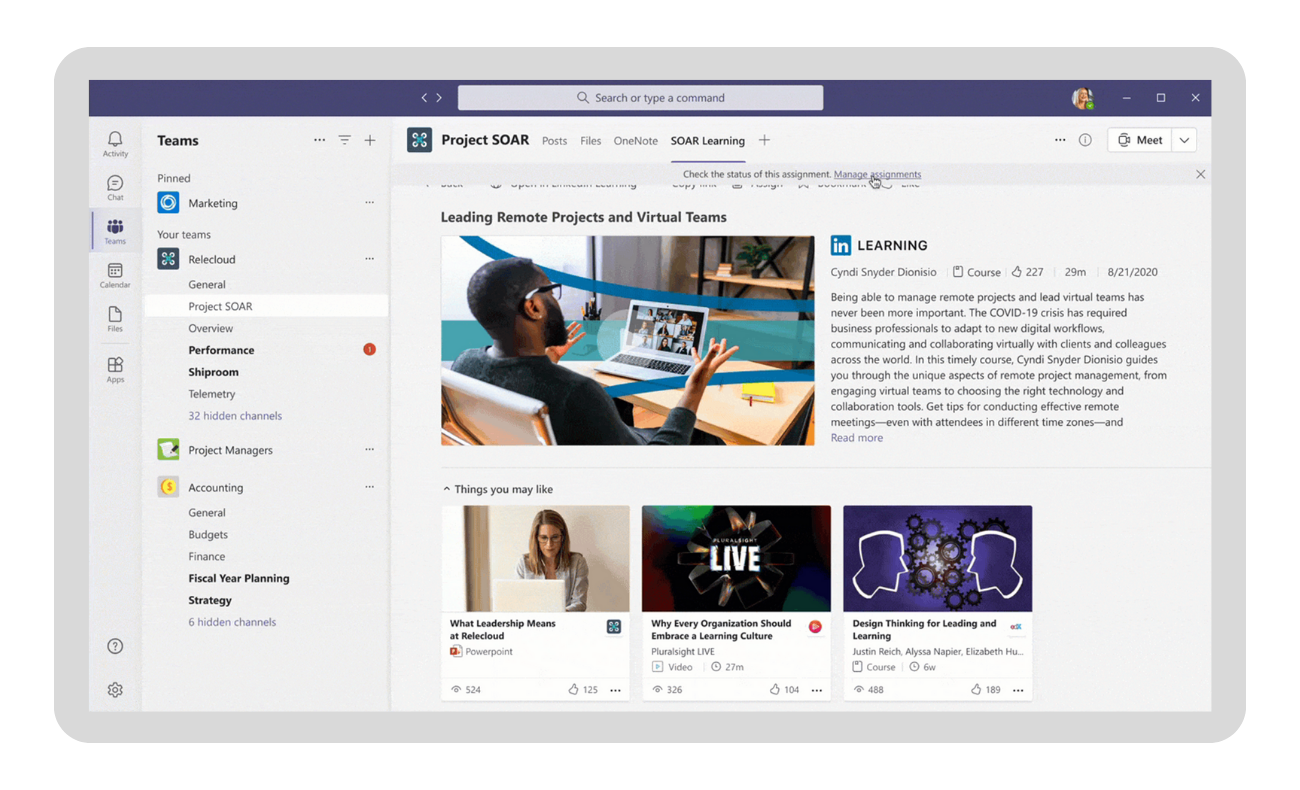Screen dimensions: 1300x790
Task: Expand 32 hidden channels
Action: [235, 416]
